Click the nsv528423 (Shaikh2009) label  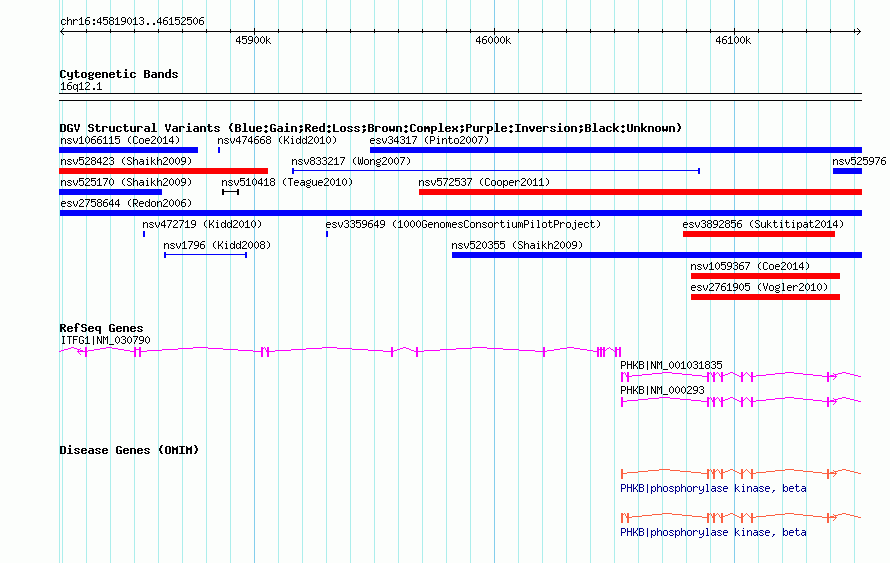tap(126, 161)
